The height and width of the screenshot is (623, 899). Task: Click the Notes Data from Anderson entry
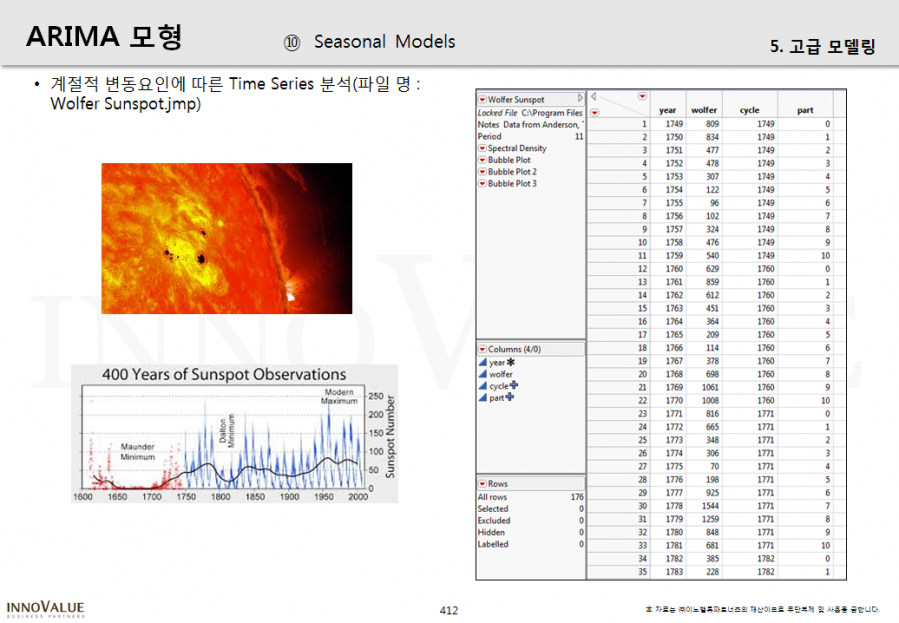530,124
